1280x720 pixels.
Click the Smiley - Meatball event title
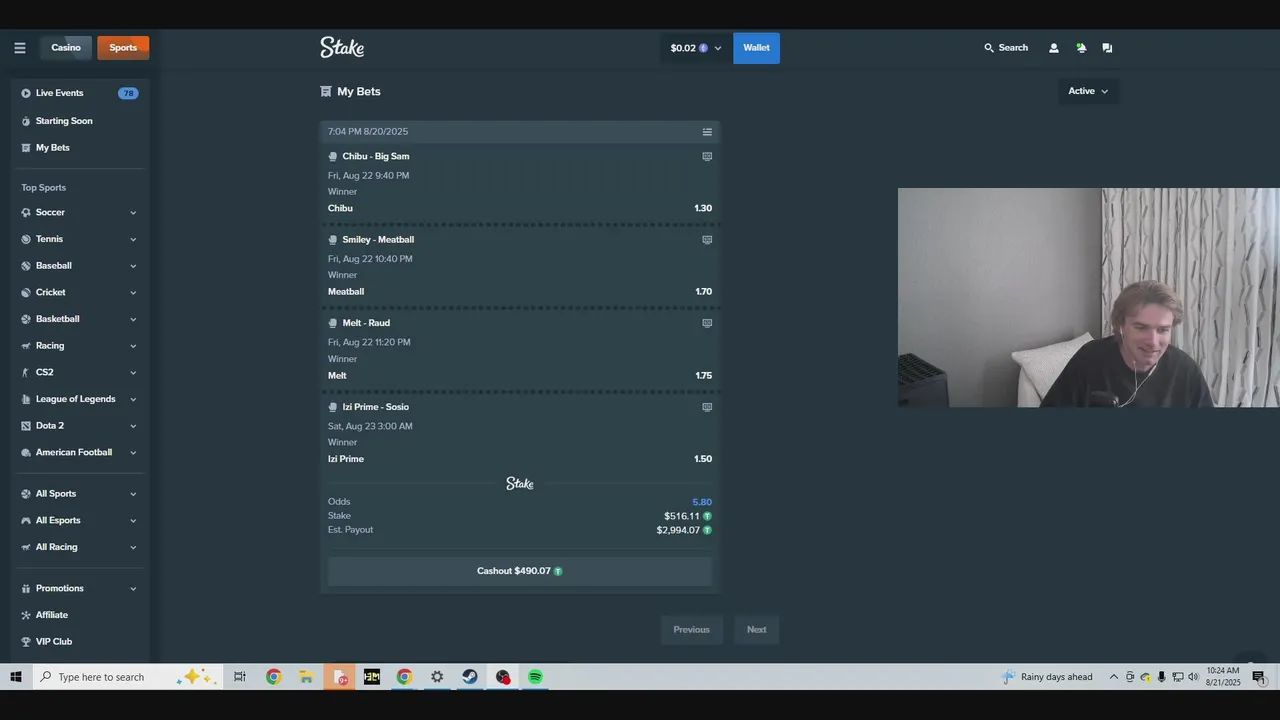coord(378,240)
